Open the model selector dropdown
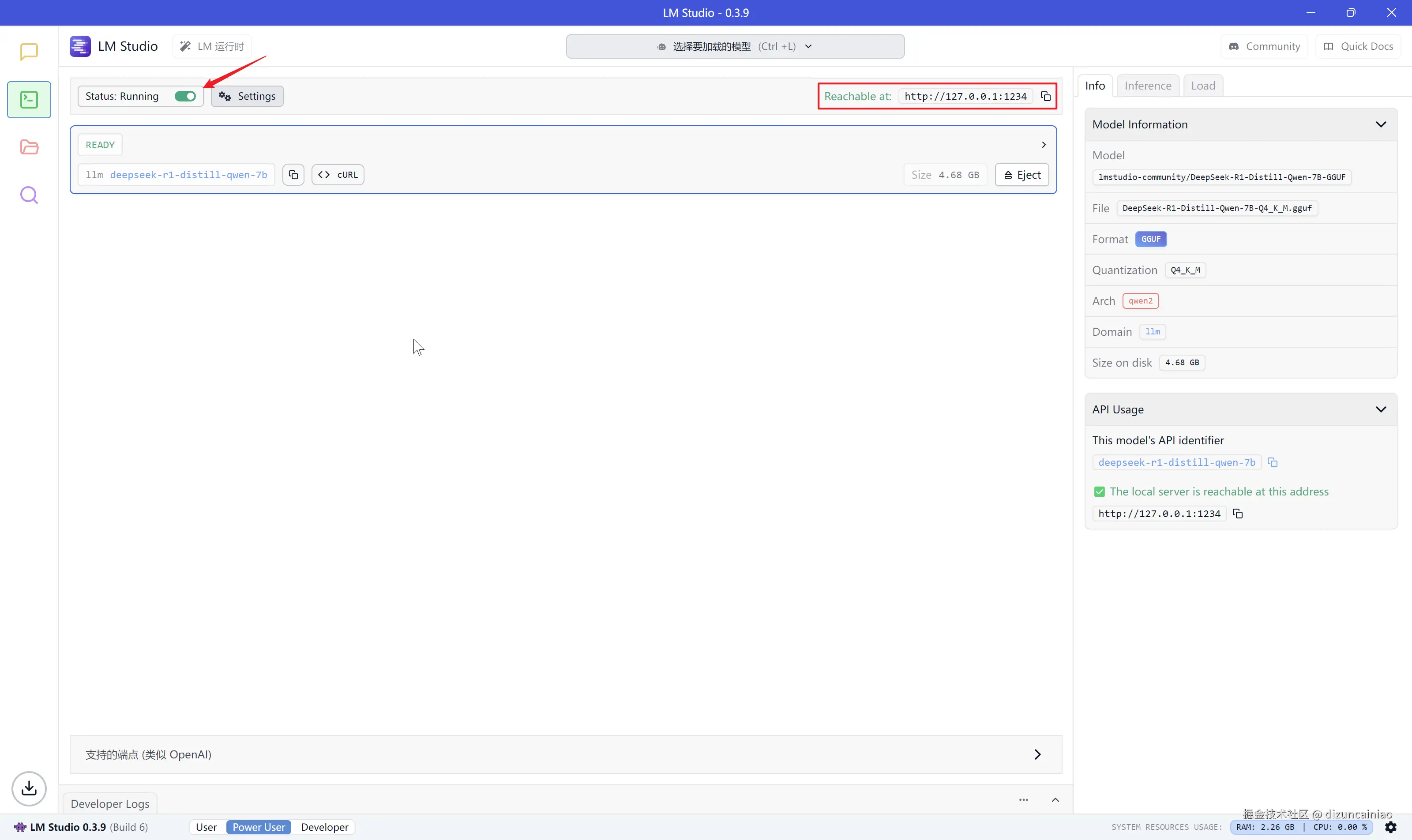The height and width of the screenshot is (840, 1412). 735,46
